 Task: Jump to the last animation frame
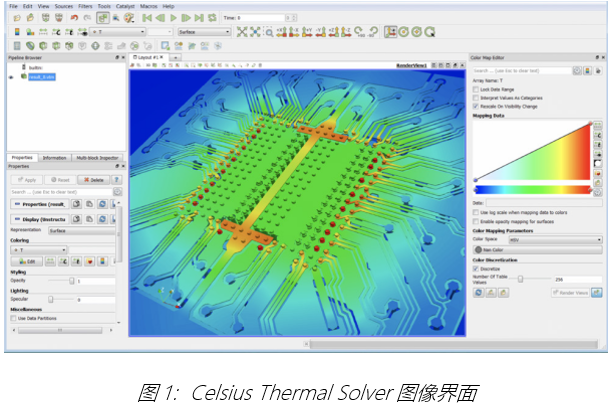tap(198, 18)
